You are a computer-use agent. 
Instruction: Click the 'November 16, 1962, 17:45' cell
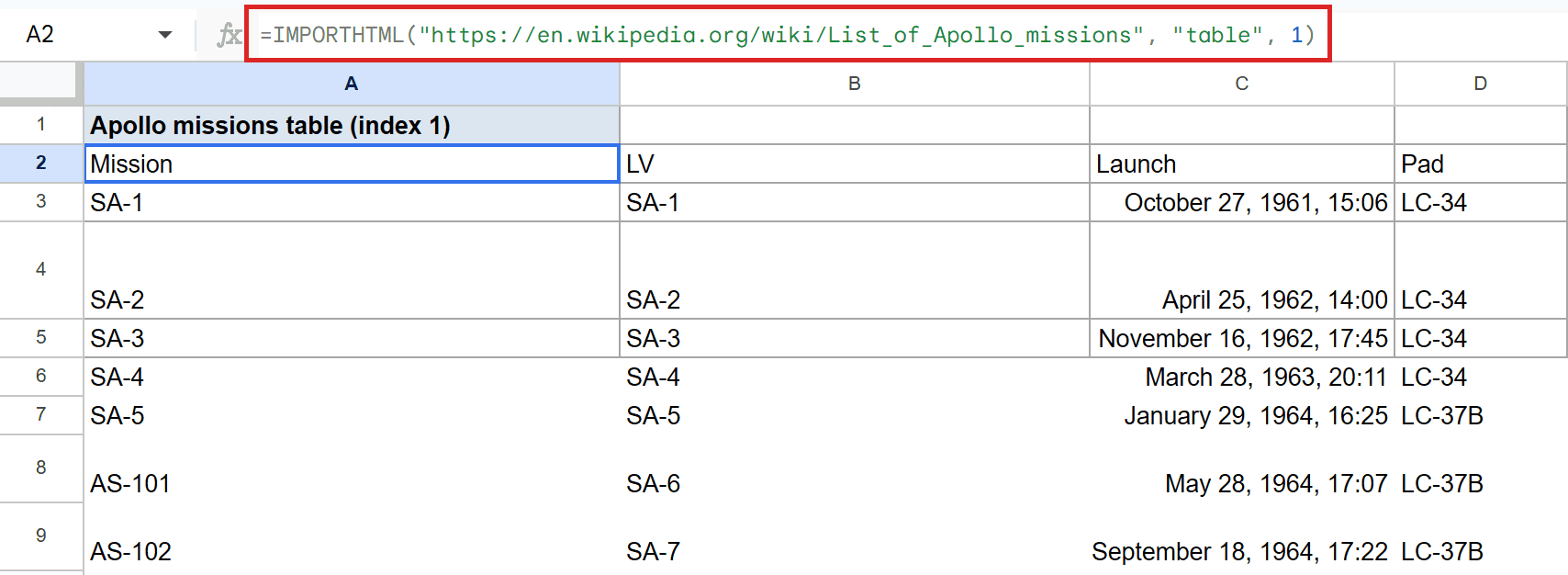(x=1242, y=338)
